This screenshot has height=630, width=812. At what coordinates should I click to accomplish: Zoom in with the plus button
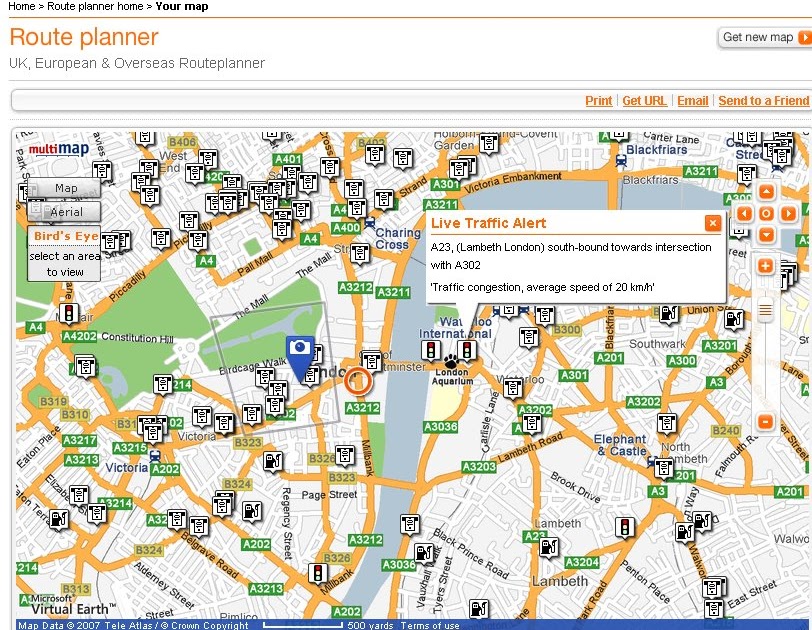pyautogui.click(x=765, y=266)
